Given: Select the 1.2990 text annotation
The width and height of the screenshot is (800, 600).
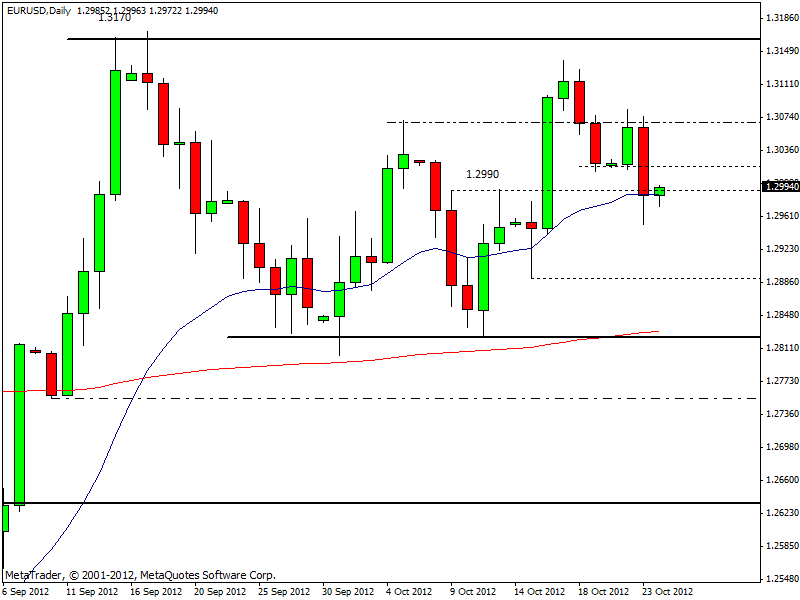Looking at the screenshot, I should click(482, 174).
